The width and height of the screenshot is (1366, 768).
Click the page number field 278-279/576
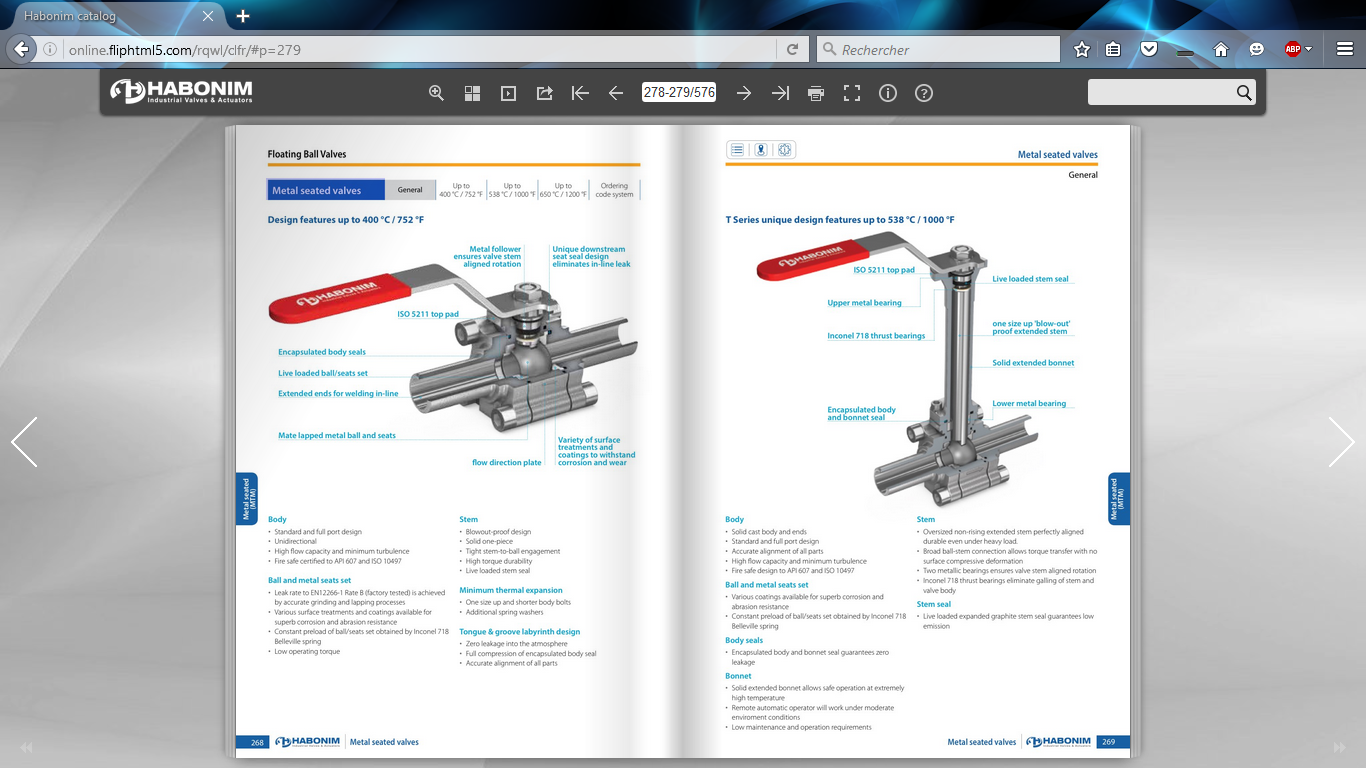point(679,92)
